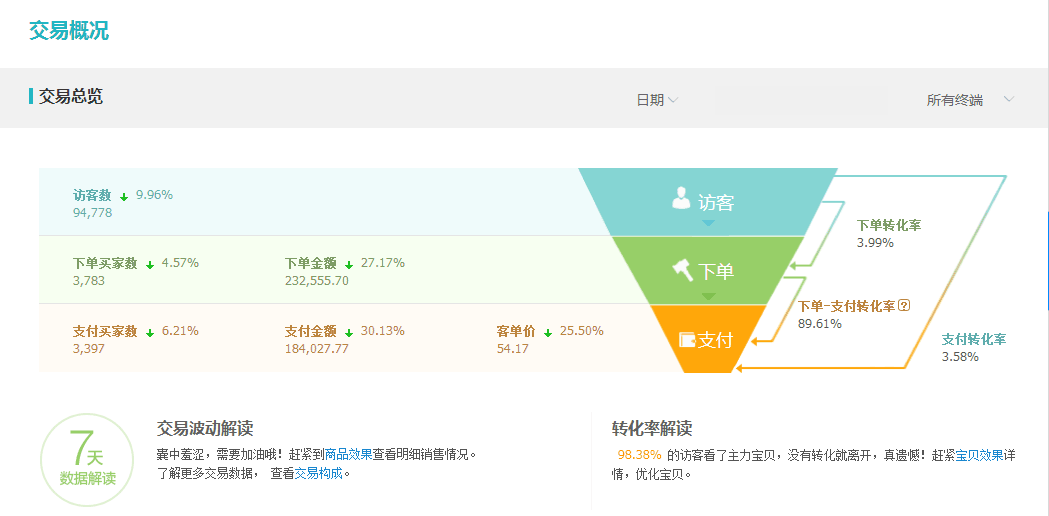The width and height of the screenshot is (1049, 516).
Task: Click the 6.21% change value
Action: click(x=181, y=331)
